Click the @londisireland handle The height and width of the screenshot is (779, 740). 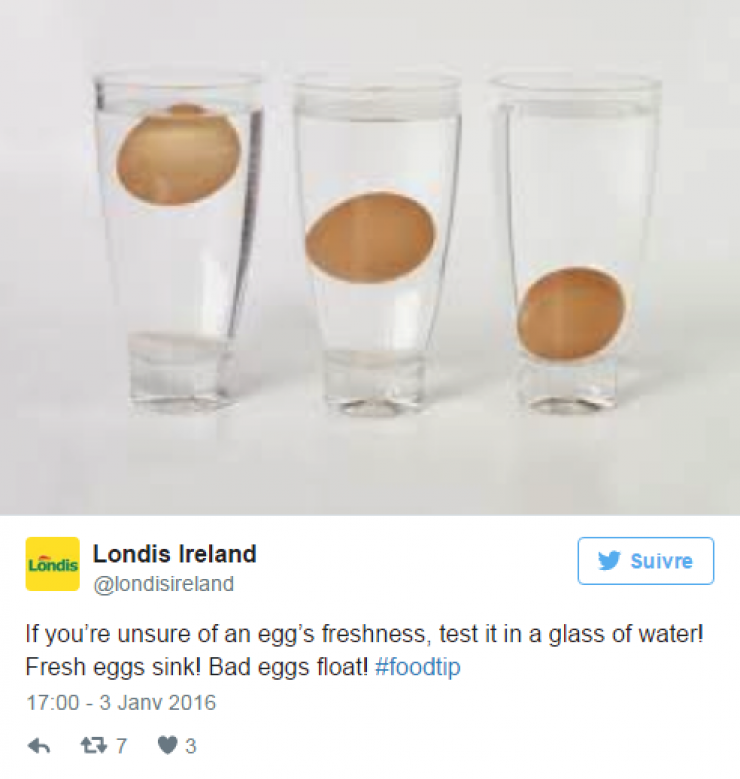163,585
